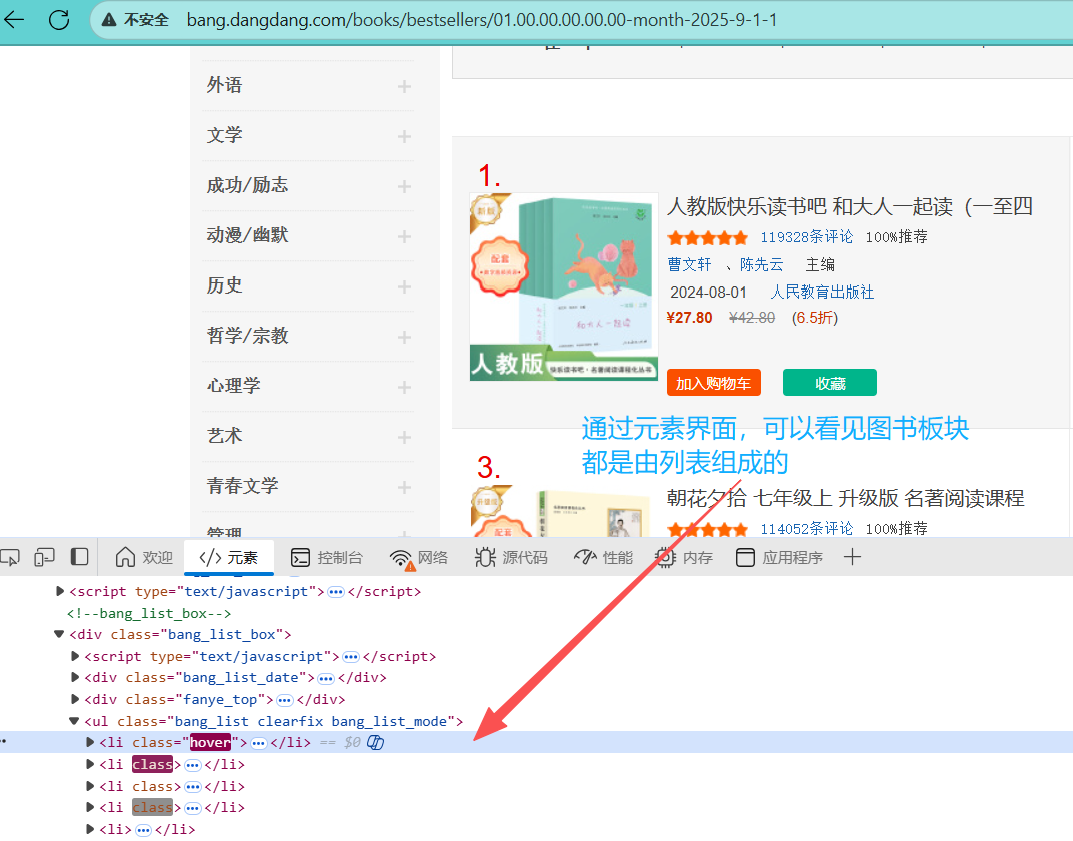Select the bang_list_box comment line
The width and height of the screenshot is (1073, 841).
(149, 613)
